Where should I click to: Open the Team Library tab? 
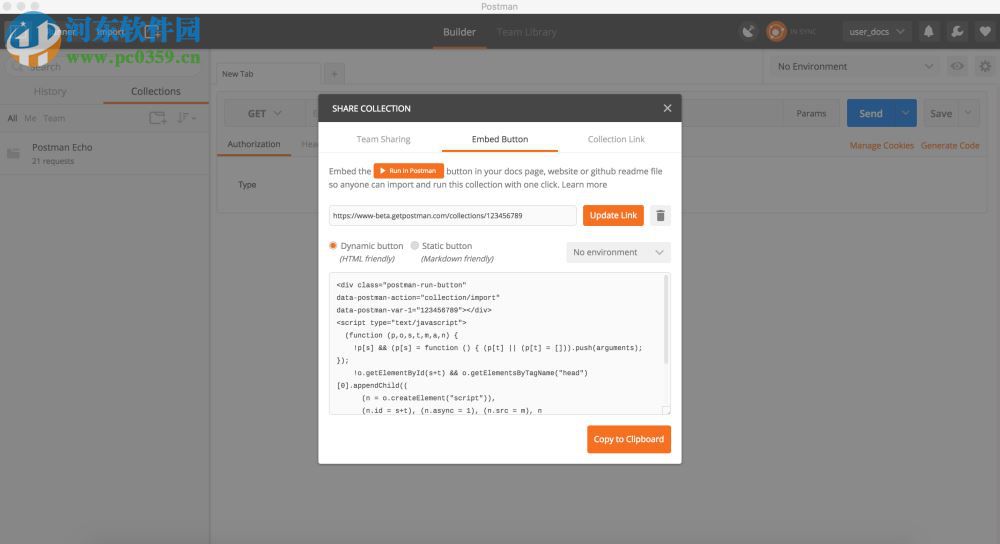[527, 32]
